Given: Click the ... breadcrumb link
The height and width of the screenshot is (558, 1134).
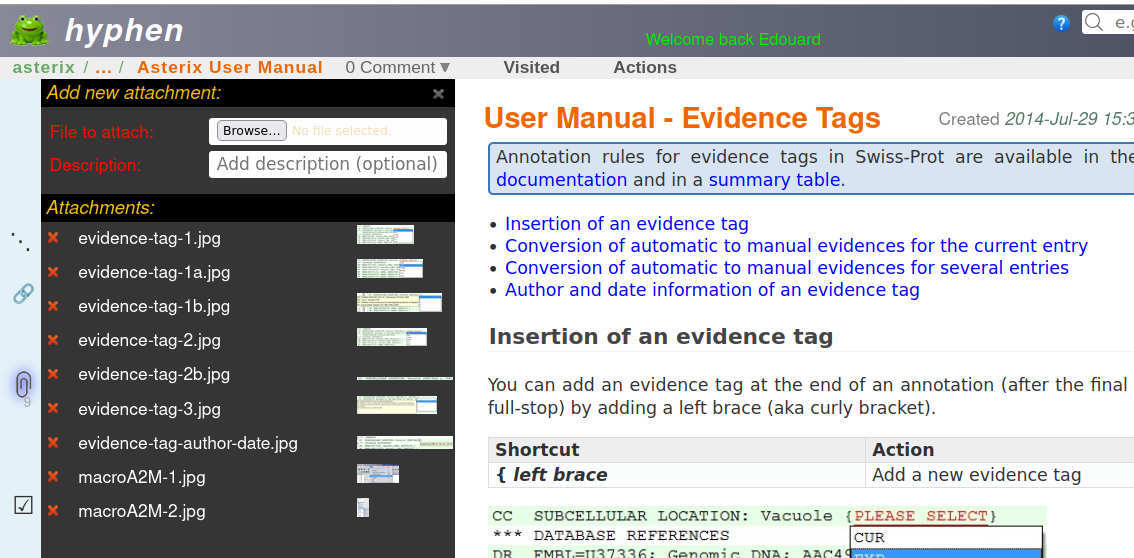Looking at the screenshot, I should click(x=103, y=67).
